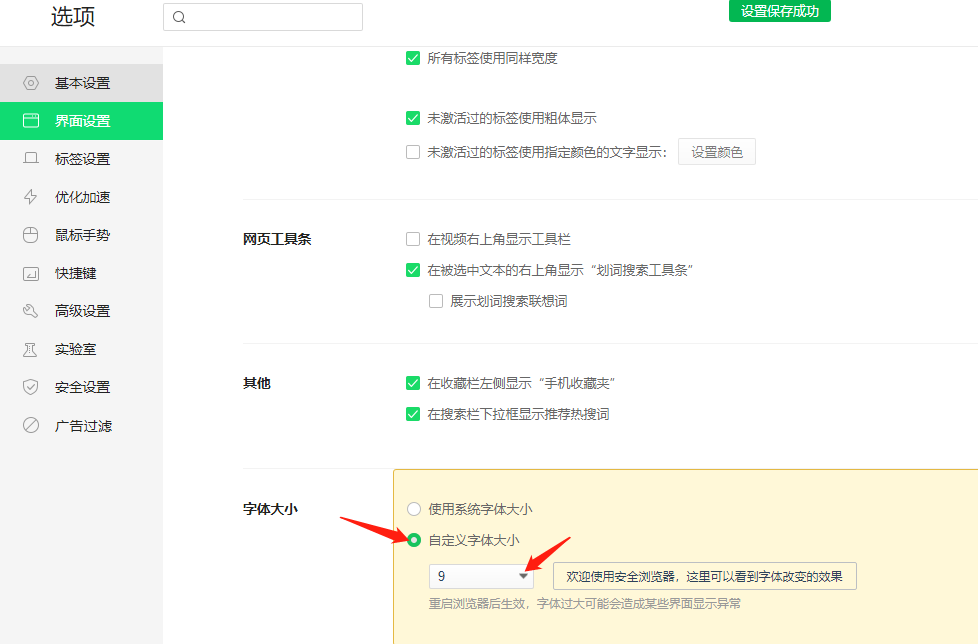The image size is (978, 644).
Task: Click the 网页工具条 section heading
Action: [x=277, y=239]
